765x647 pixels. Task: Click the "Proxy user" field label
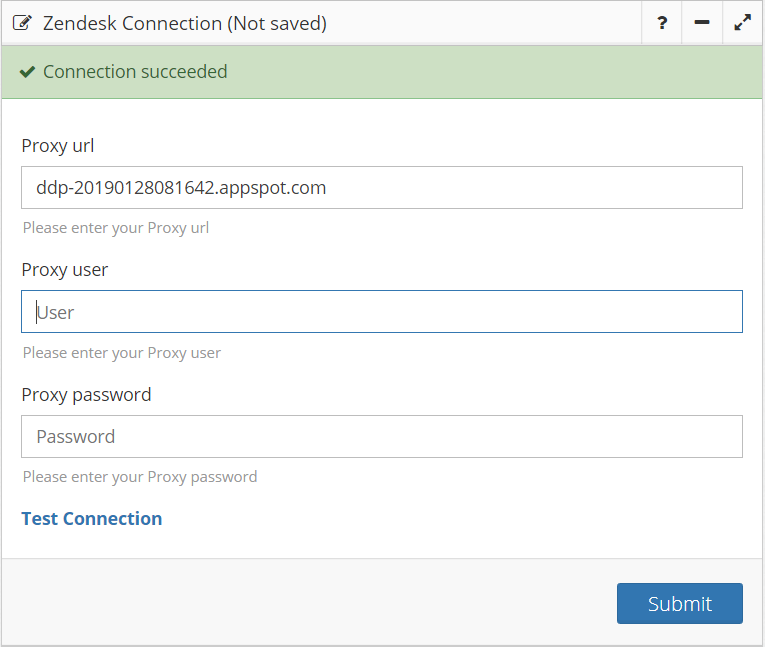click(65, 270)
